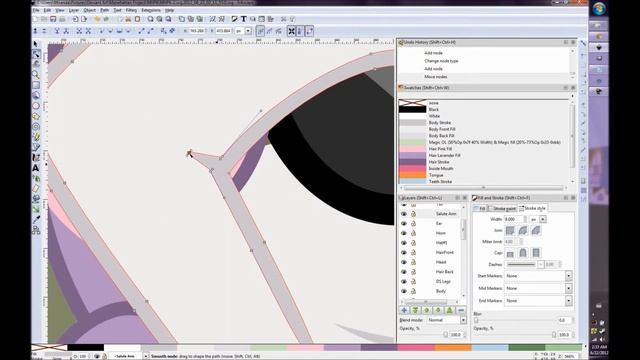Choose the Round join button
Viewport: 640px width, 360px height.
click(523, 231)
